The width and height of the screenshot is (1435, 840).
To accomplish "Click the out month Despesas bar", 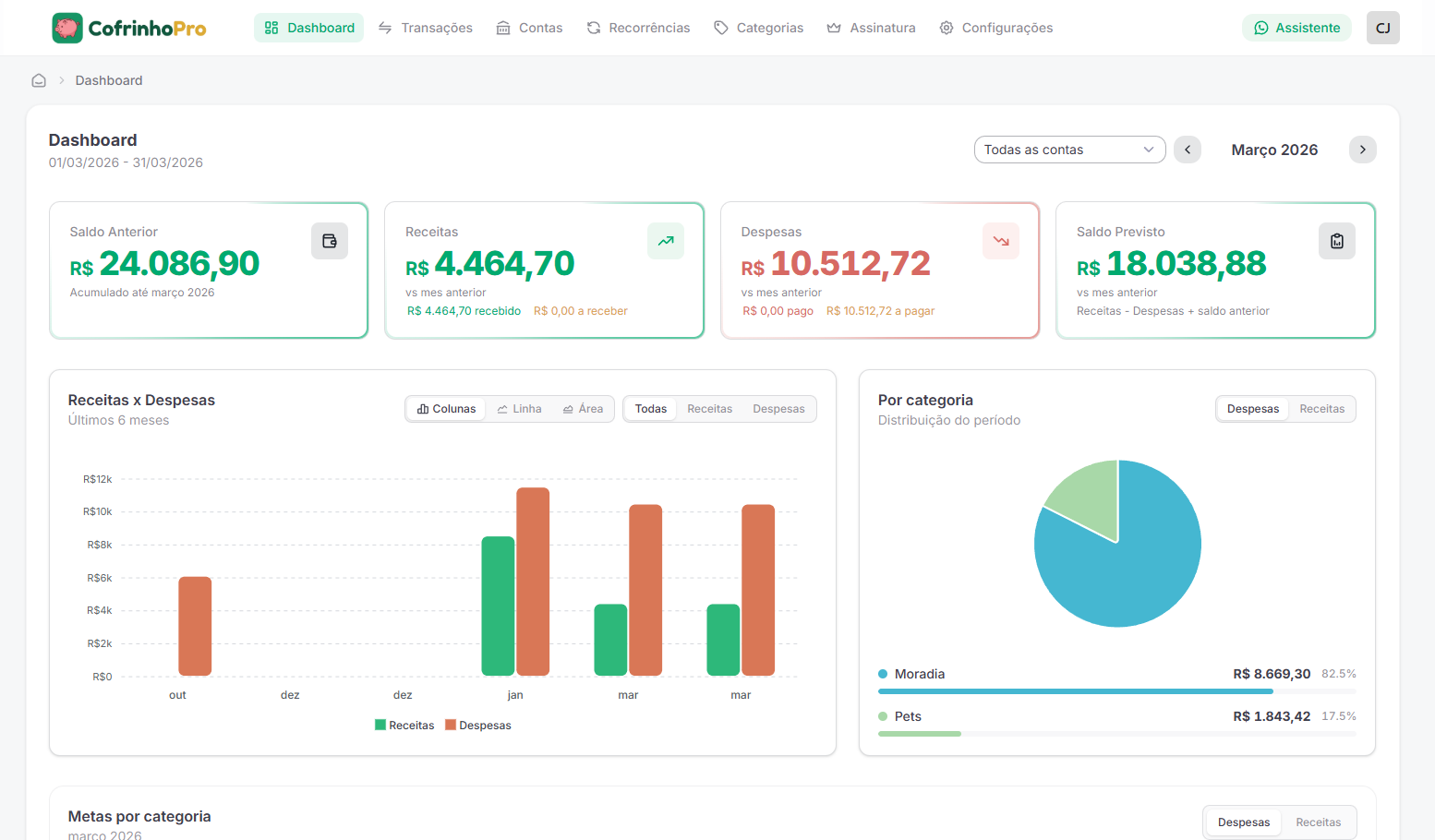I will (x=195, y=627).
